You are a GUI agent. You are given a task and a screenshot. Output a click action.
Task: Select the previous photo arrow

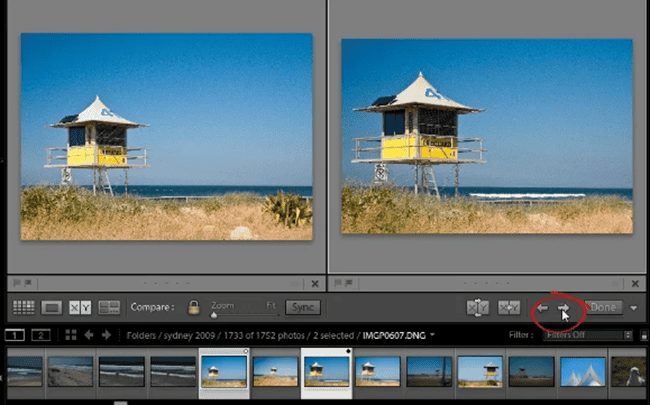pos(543,308)
